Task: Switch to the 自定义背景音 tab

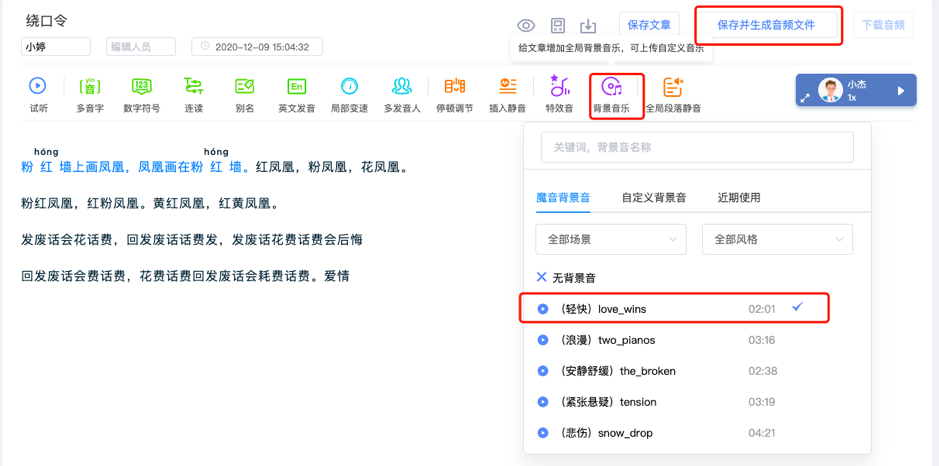Action: (654, 198)
